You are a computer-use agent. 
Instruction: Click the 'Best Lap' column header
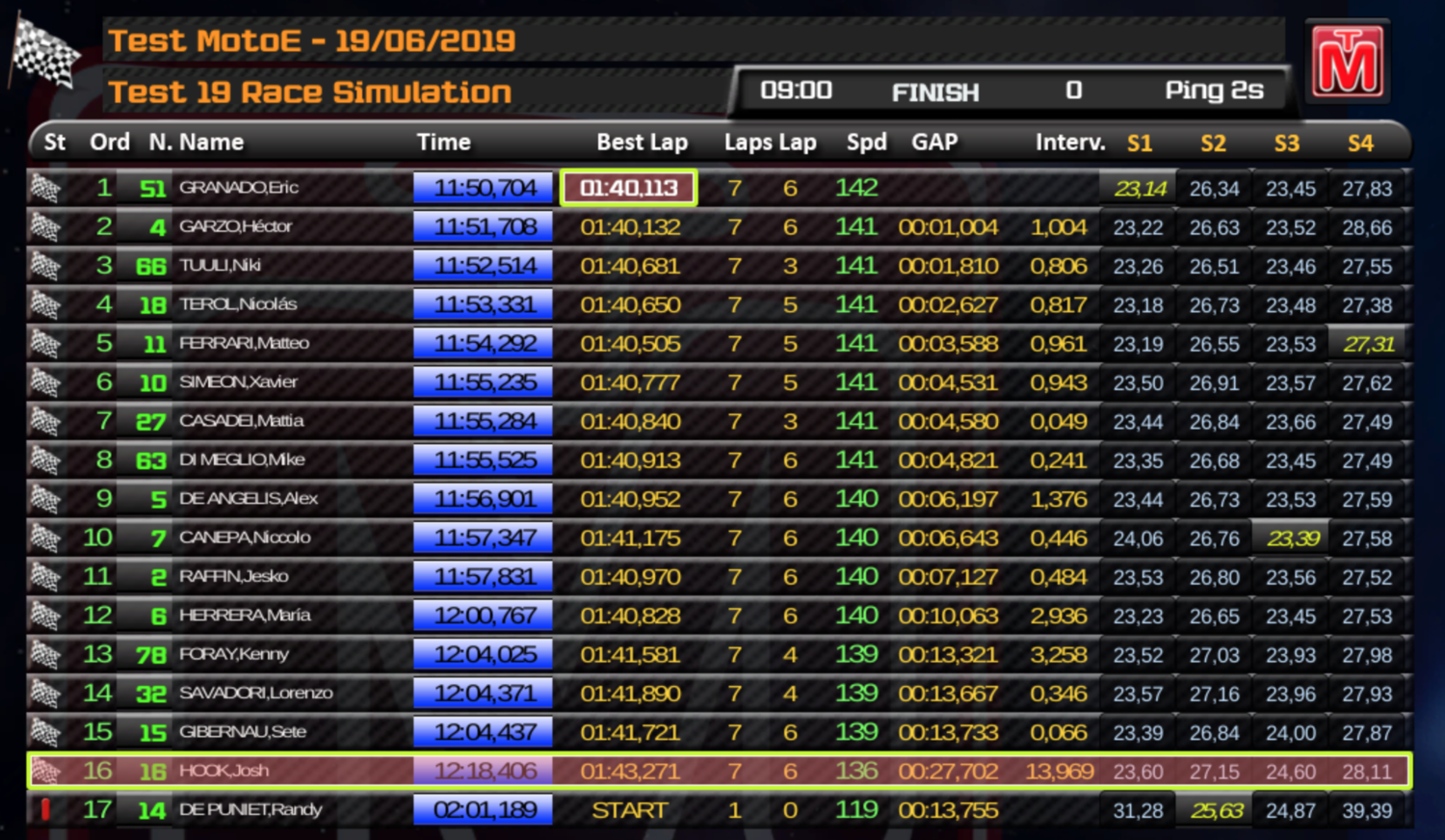642,143
